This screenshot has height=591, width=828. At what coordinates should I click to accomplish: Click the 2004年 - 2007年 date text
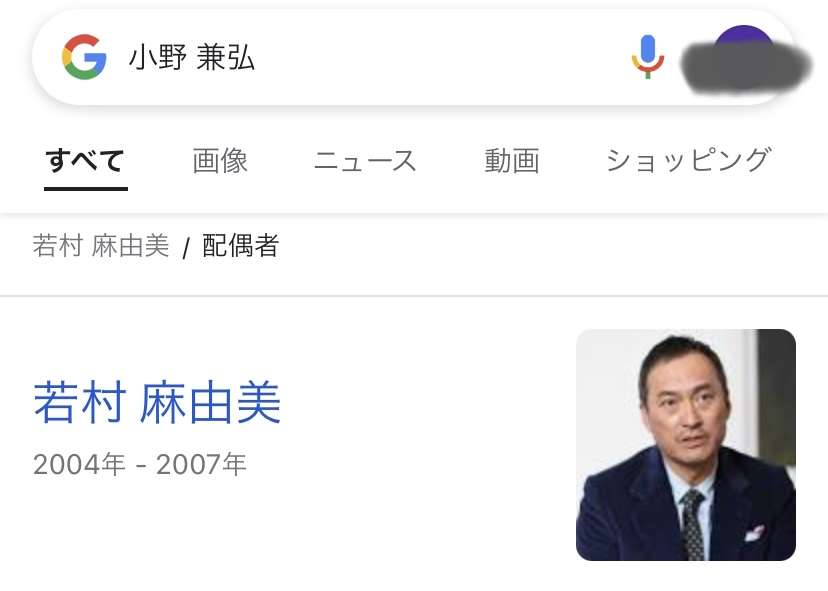pos(140,464)
